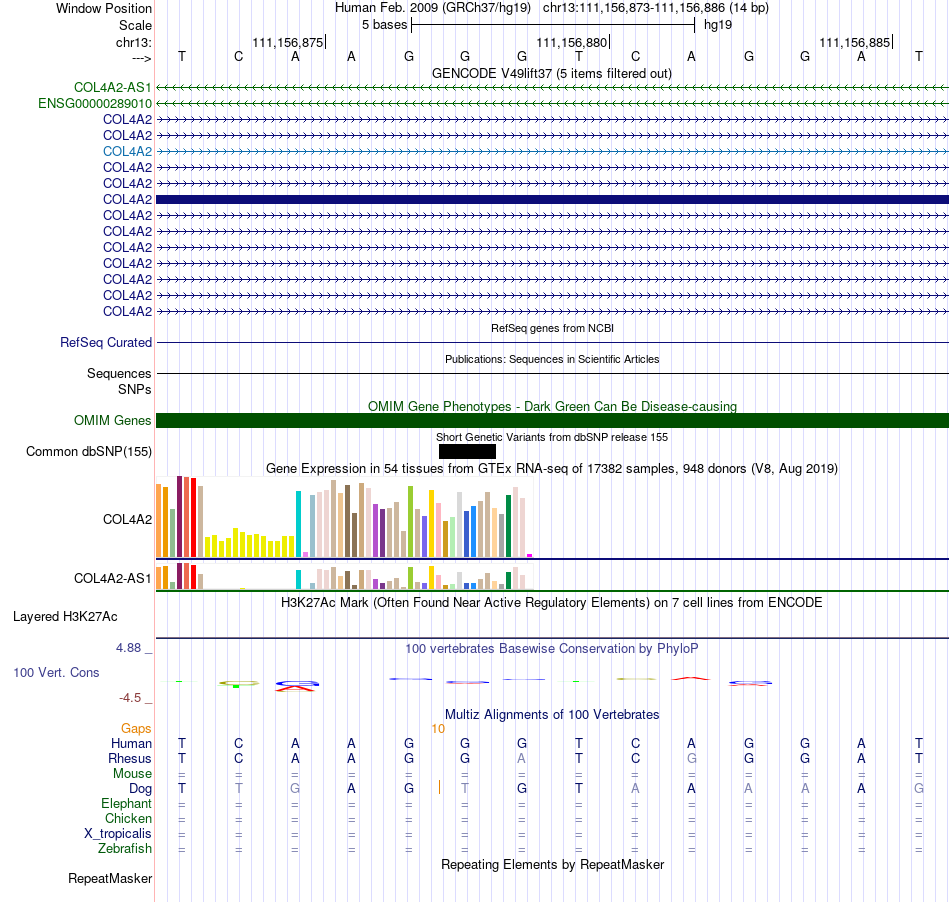Select the black Common dbSNP variant block

coord(467,451)
